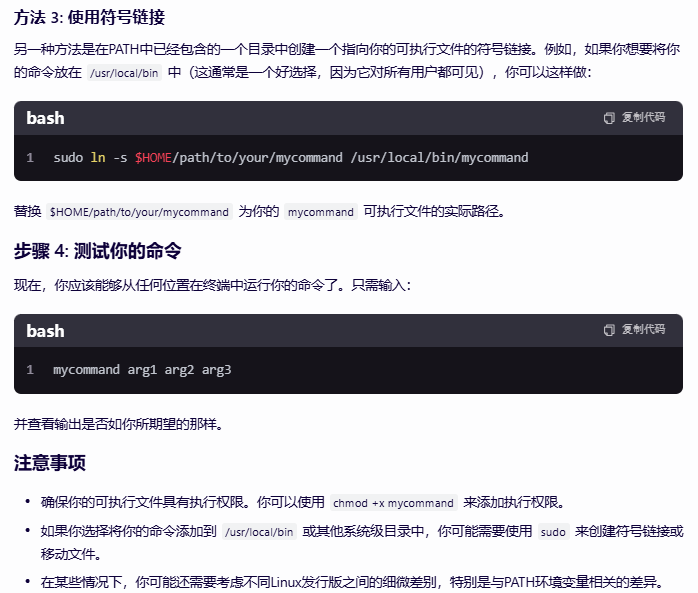Click inline code '$HOME/path/to/your/mycommand'
Viewport: 698px width, 593px height.
pyautogui.click(x=139, y=212)
